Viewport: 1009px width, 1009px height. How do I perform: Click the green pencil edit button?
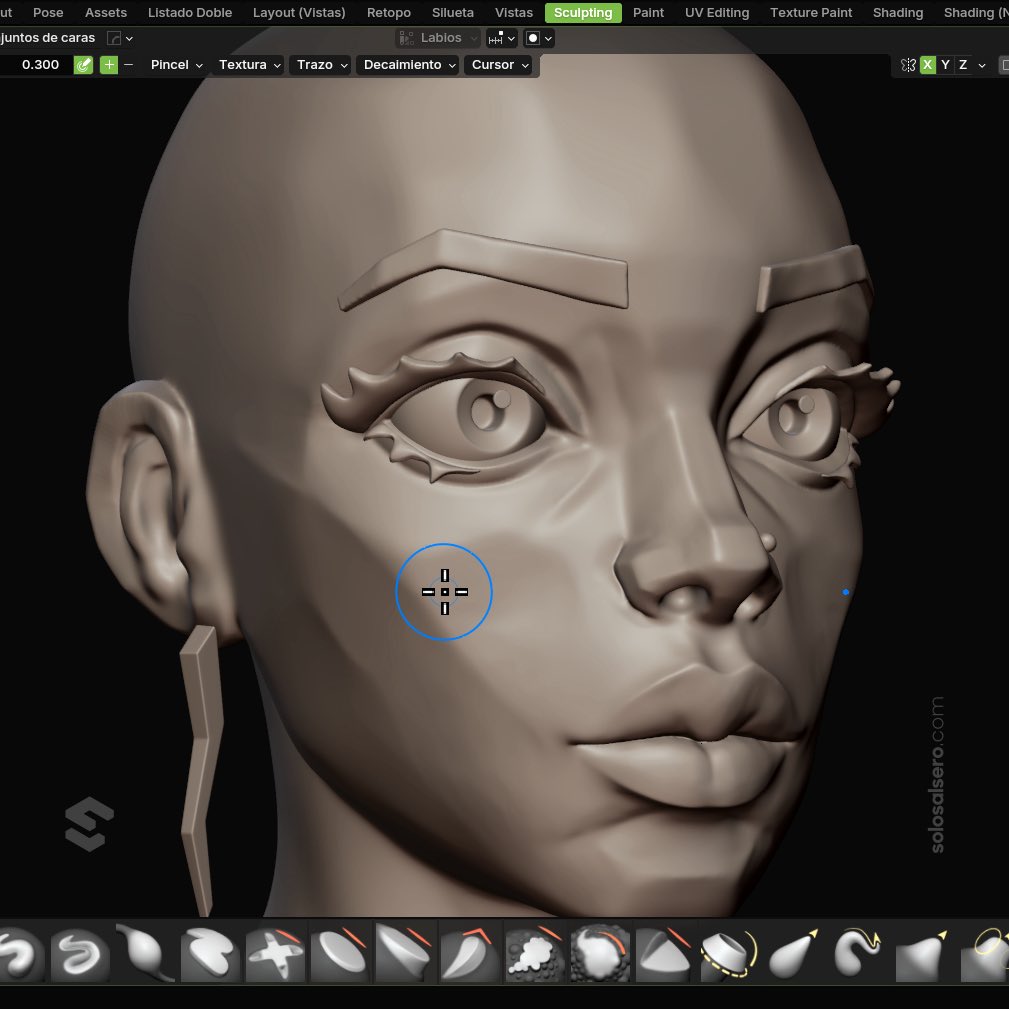point(83,64)
